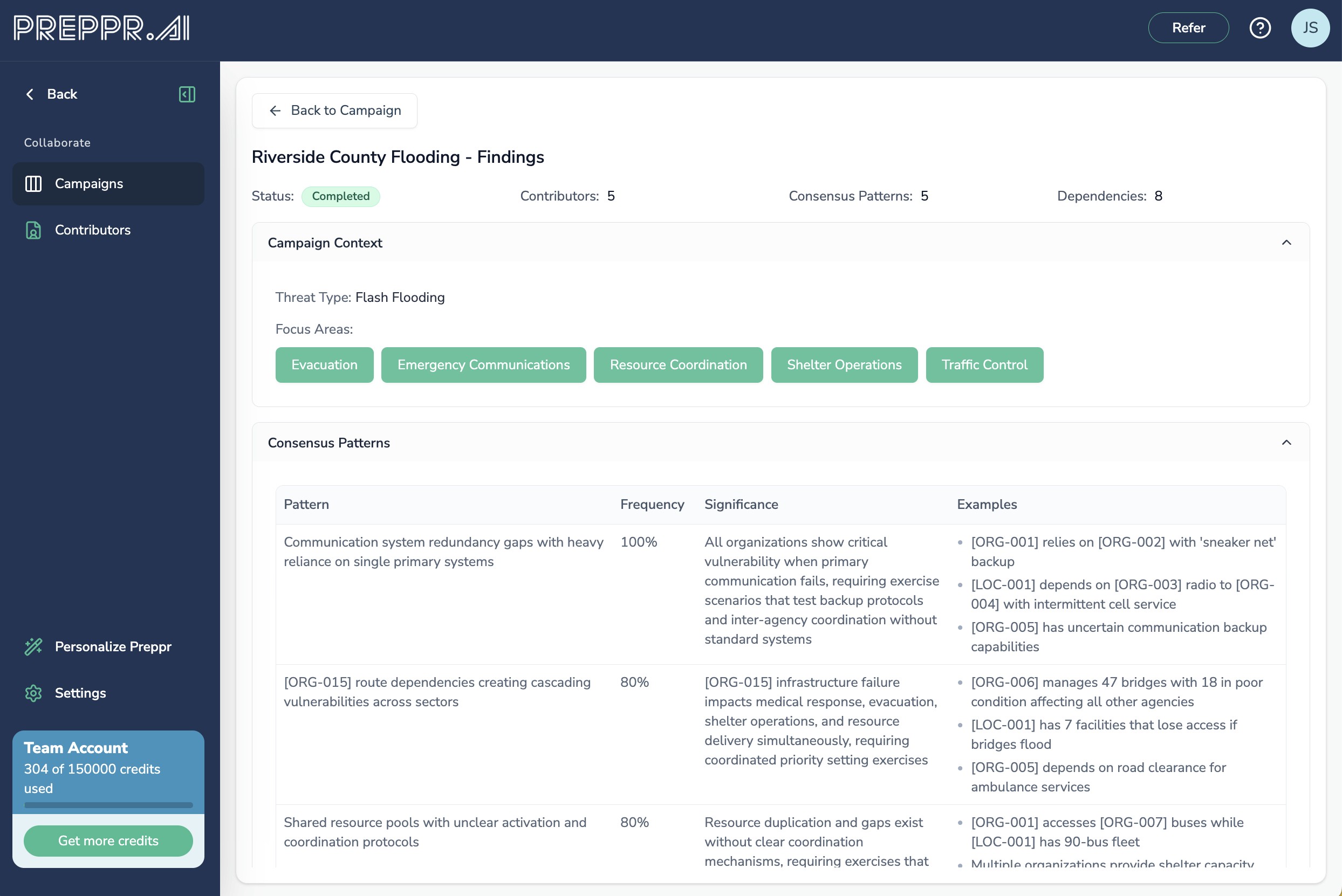Click the Completed status badge
The image size is (1342, 896).
click(x=341, y=197)
